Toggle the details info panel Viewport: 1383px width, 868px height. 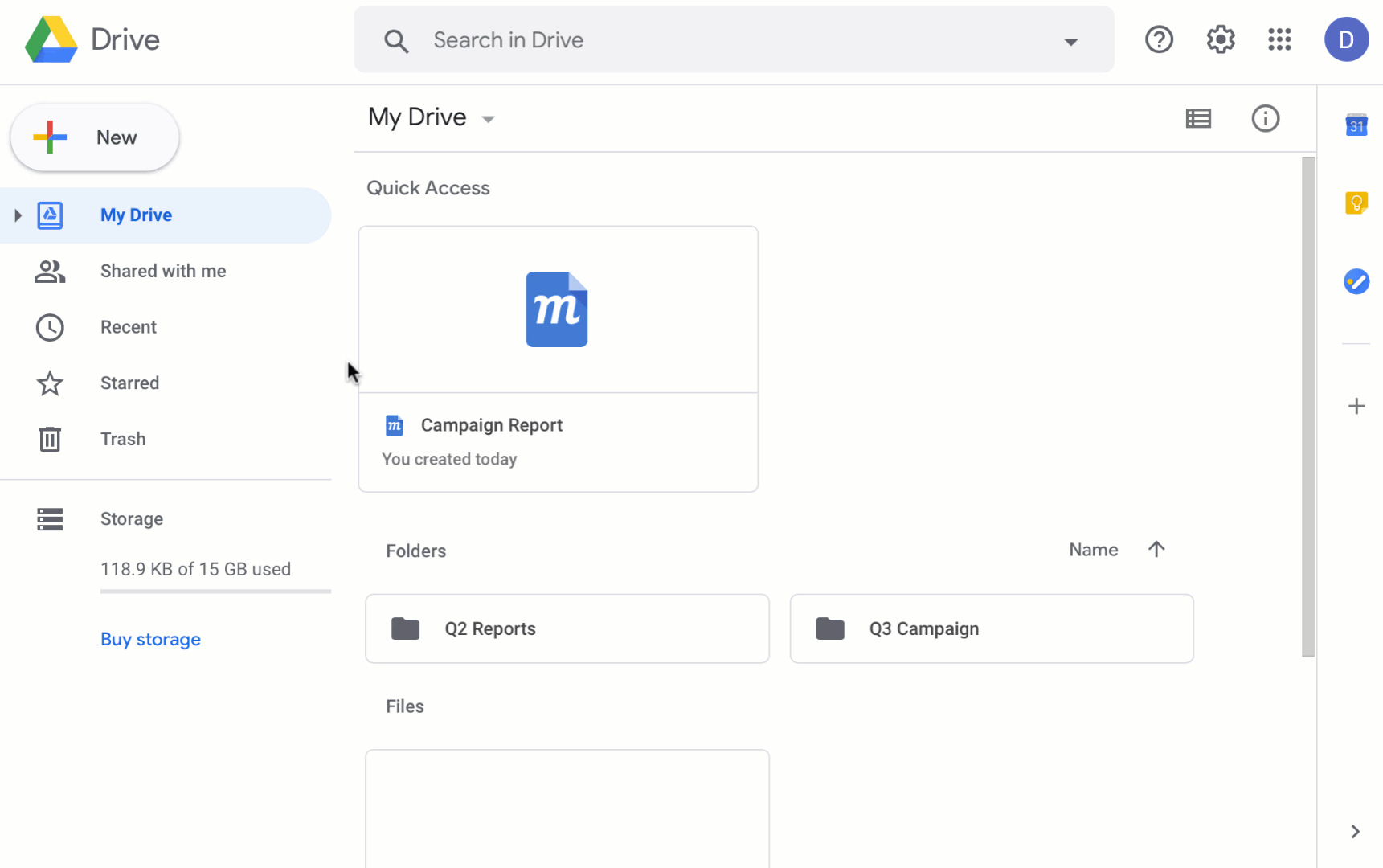(x=1266, y=118)
